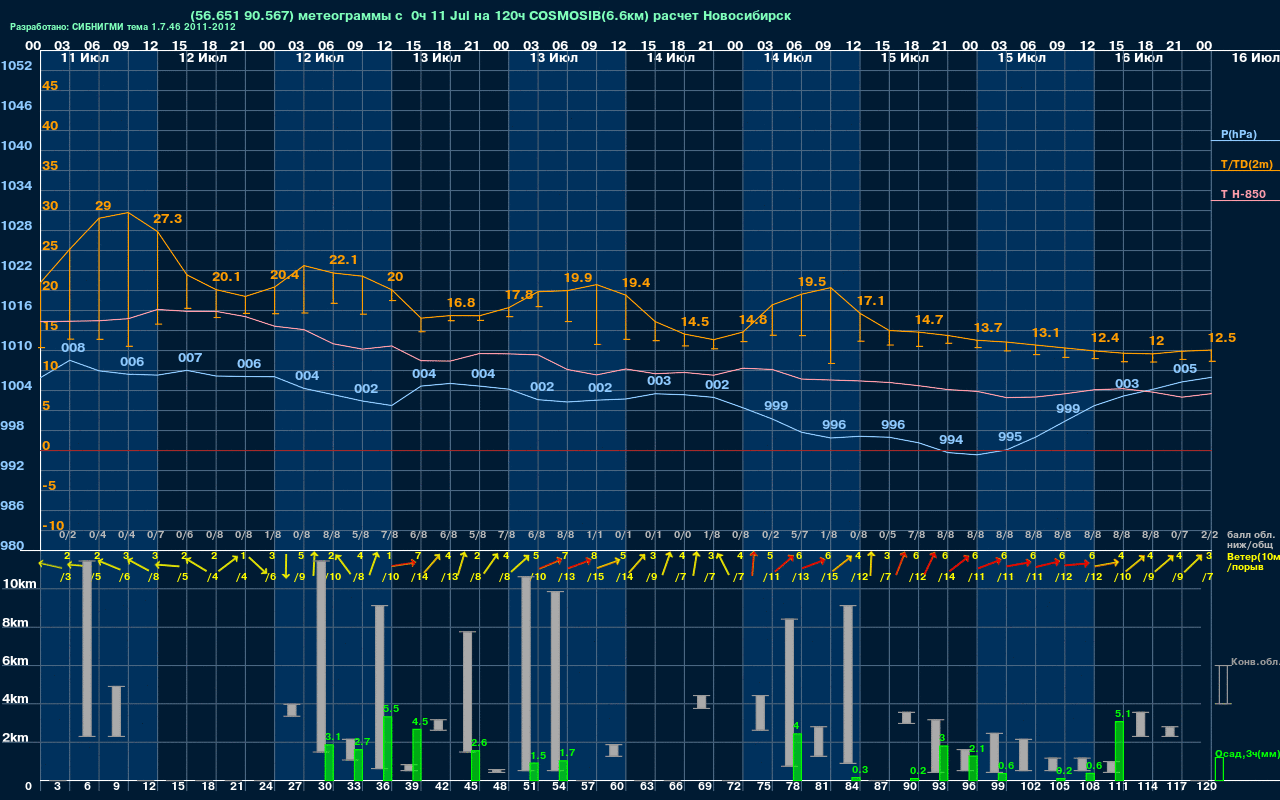Click the precipitation amount '4.5'
Screen dimensions: 1280x800
[420, 722]
